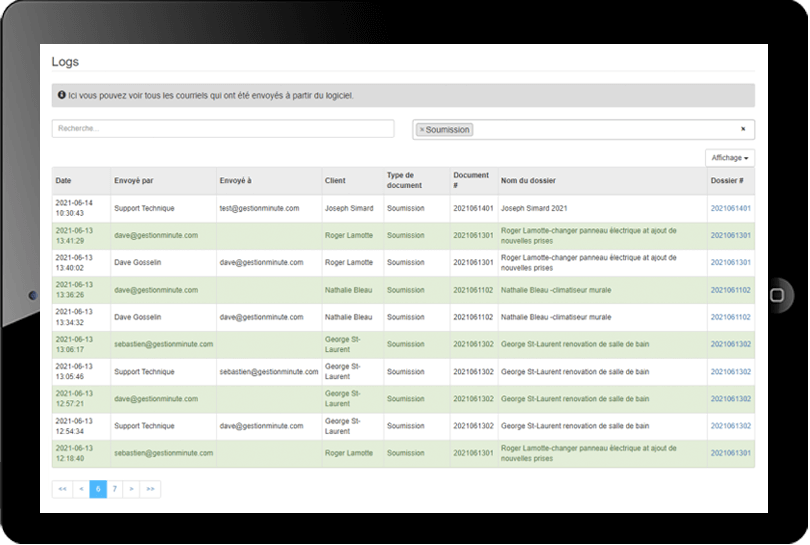Go to previous page arrow

pyautogui.click(x=81, y=489)
